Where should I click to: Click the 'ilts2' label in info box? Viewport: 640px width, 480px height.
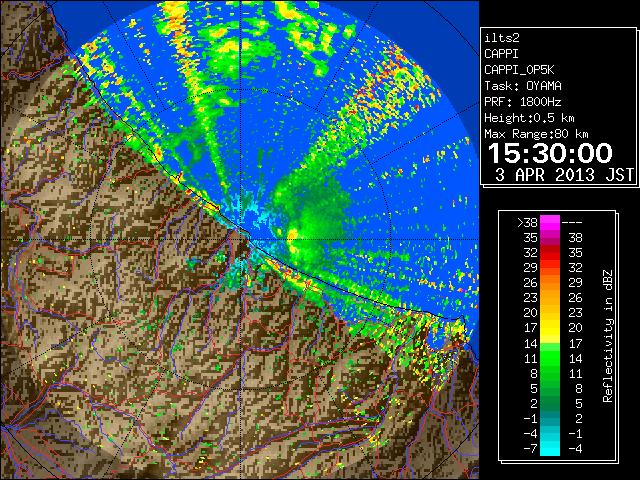click(x=502, y=38)
